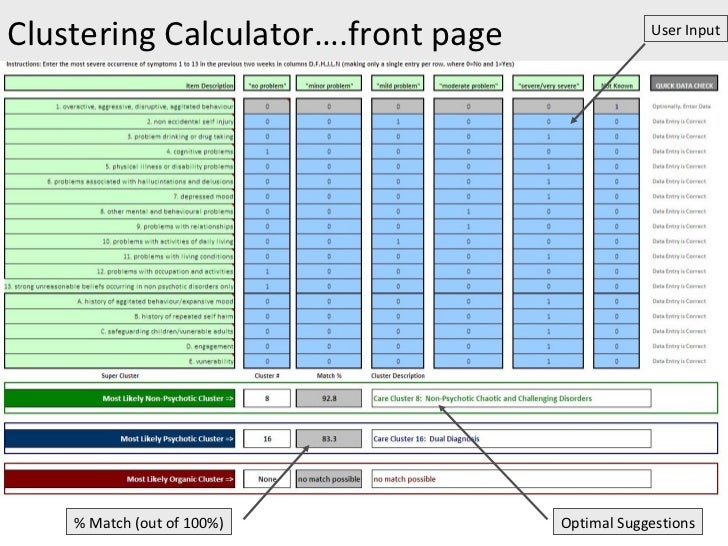Viewport: 728px width, 546px height.
Task: Select the "minor problem" column header
Action: coord(329,83)
